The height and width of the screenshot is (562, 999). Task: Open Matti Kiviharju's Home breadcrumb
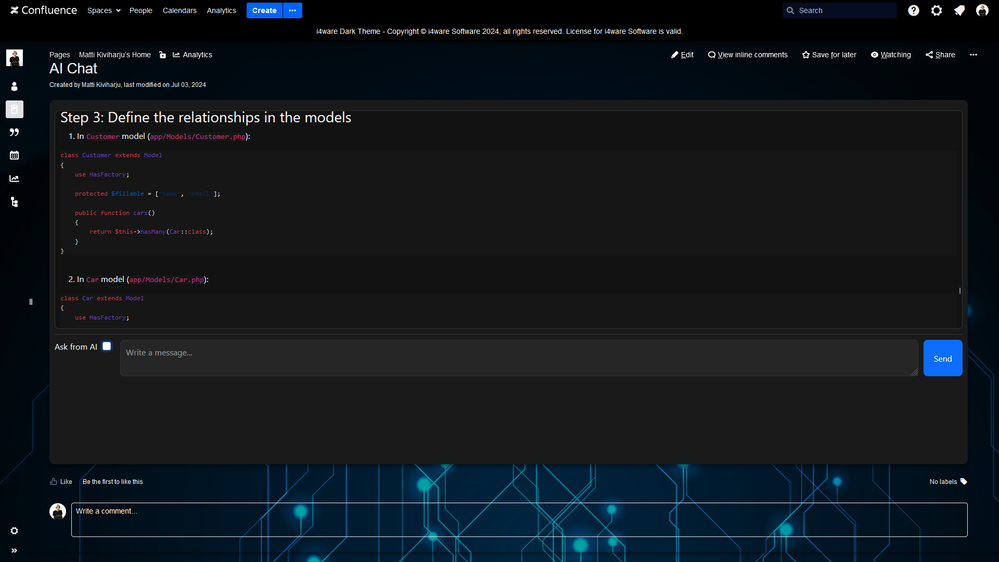[115, 55]
